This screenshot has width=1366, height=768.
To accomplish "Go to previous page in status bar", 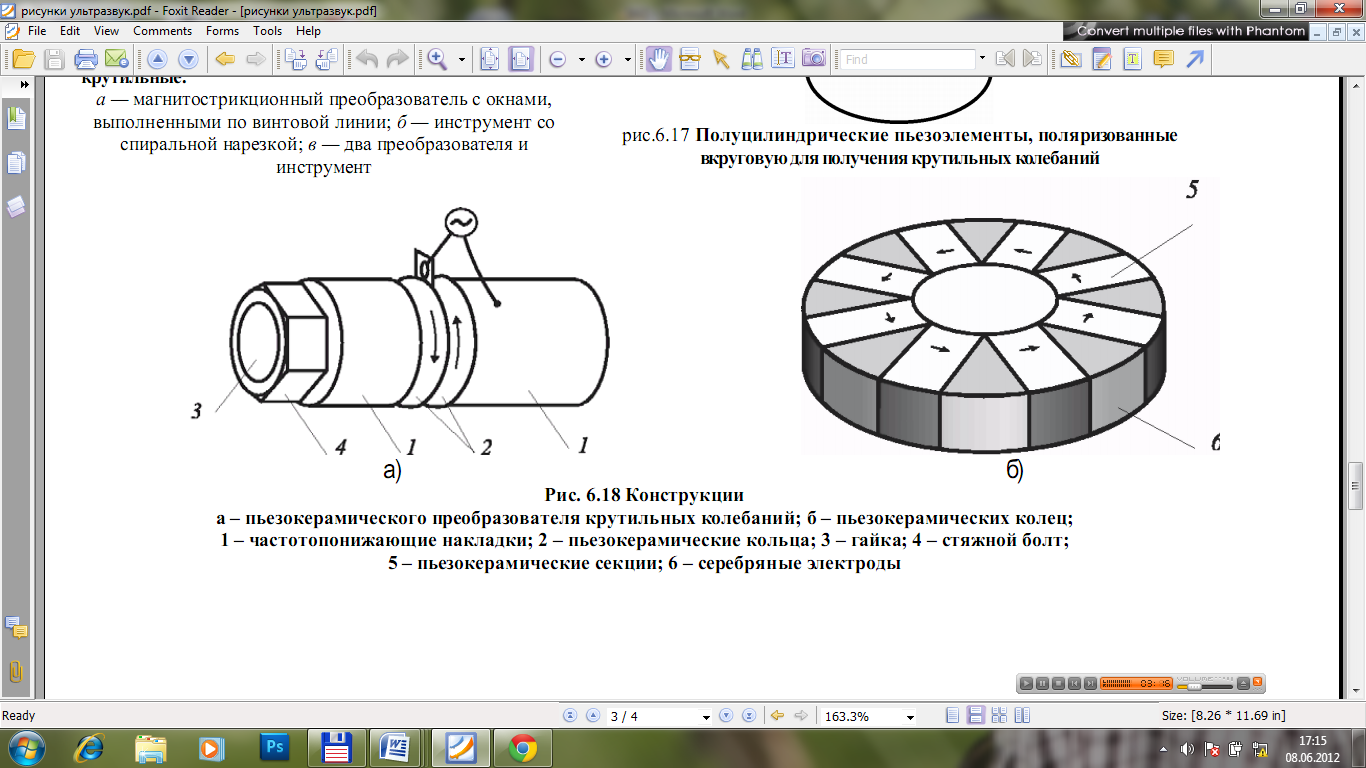I will [x=592, y=716].
